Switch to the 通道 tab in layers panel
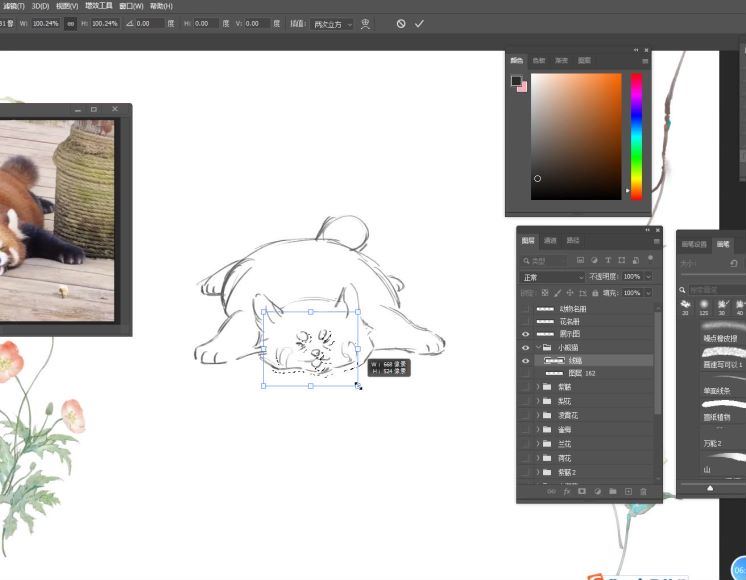 point(550,241)
